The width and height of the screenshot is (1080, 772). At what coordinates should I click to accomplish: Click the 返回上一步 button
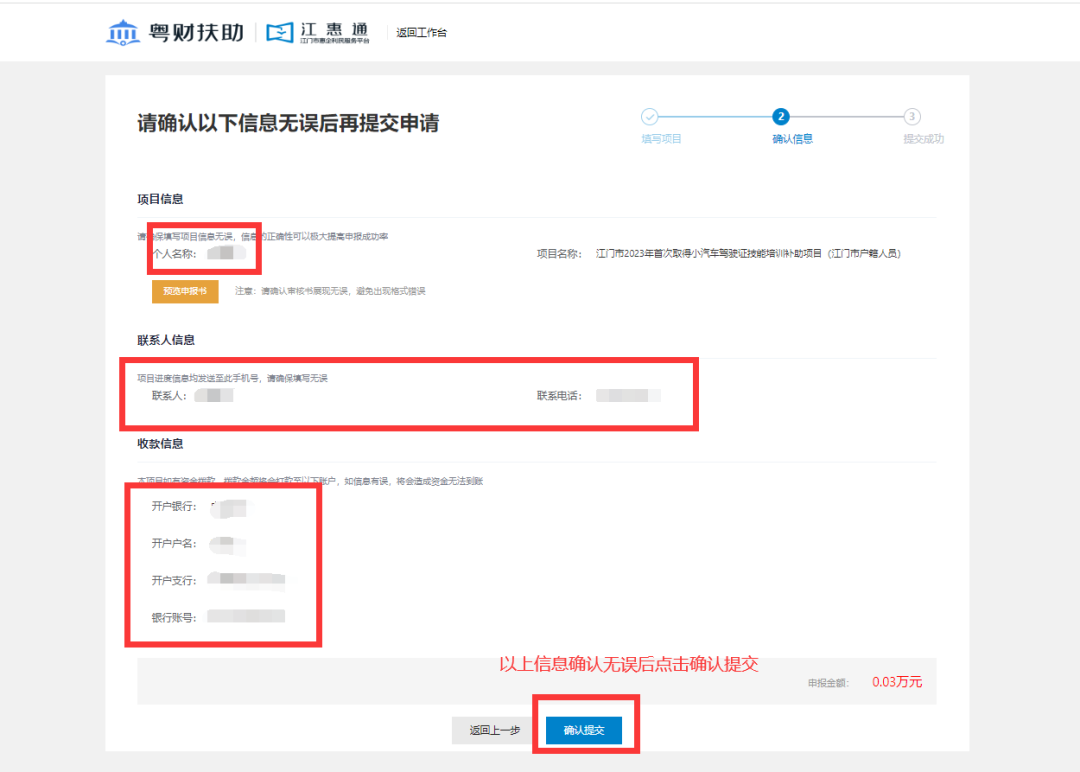494,731
